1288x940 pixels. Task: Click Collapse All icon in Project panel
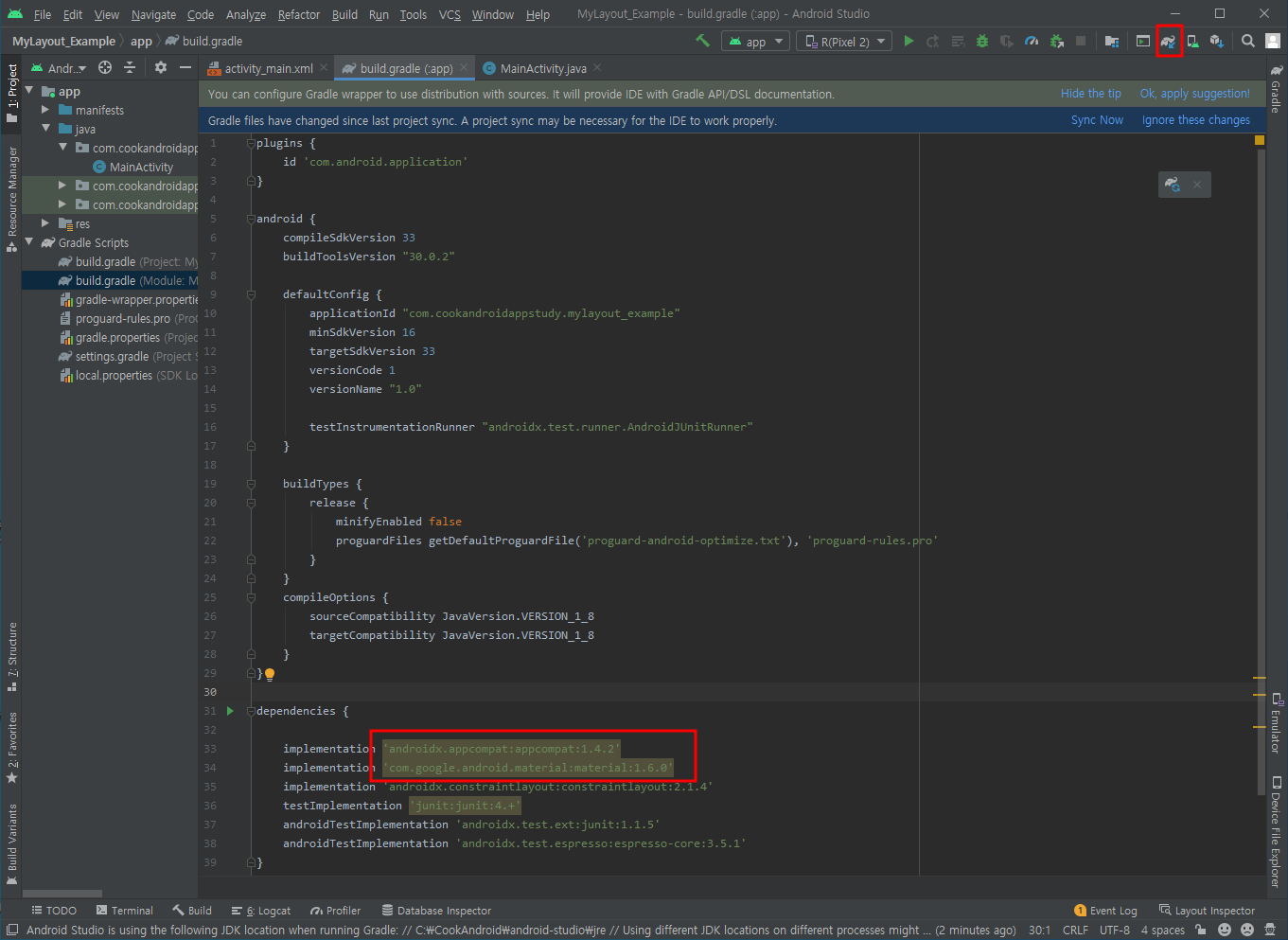click(130, 67)
